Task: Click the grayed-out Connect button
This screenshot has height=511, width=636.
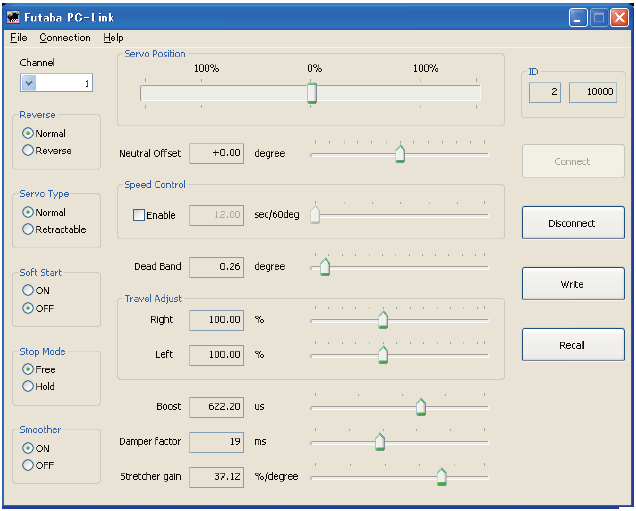Action: point(573,161)
